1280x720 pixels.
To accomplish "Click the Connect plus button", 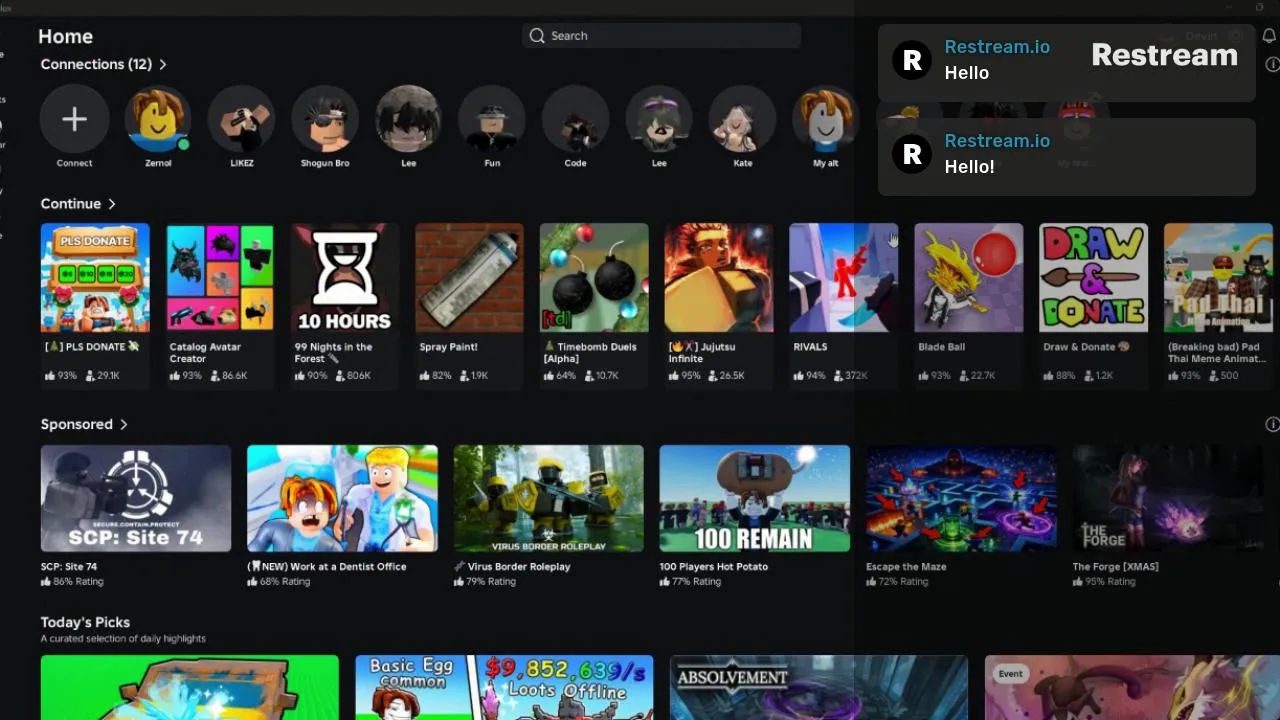I will tap(74, 119).
